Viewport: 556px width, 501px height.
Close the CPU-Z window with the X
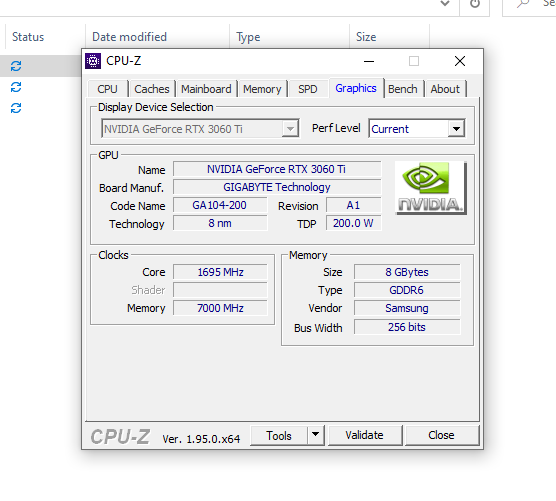tap(460, 61)
